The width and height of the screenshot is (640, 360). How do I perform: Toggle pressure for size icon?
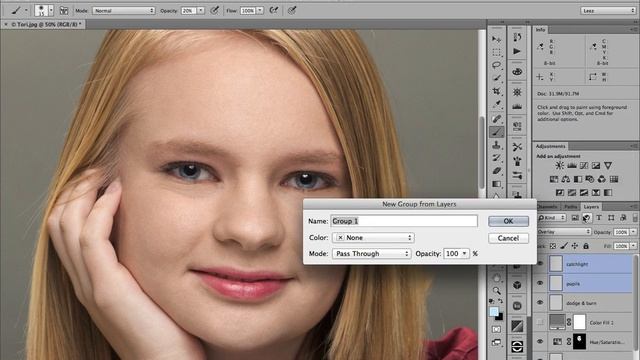pos(292,11)
